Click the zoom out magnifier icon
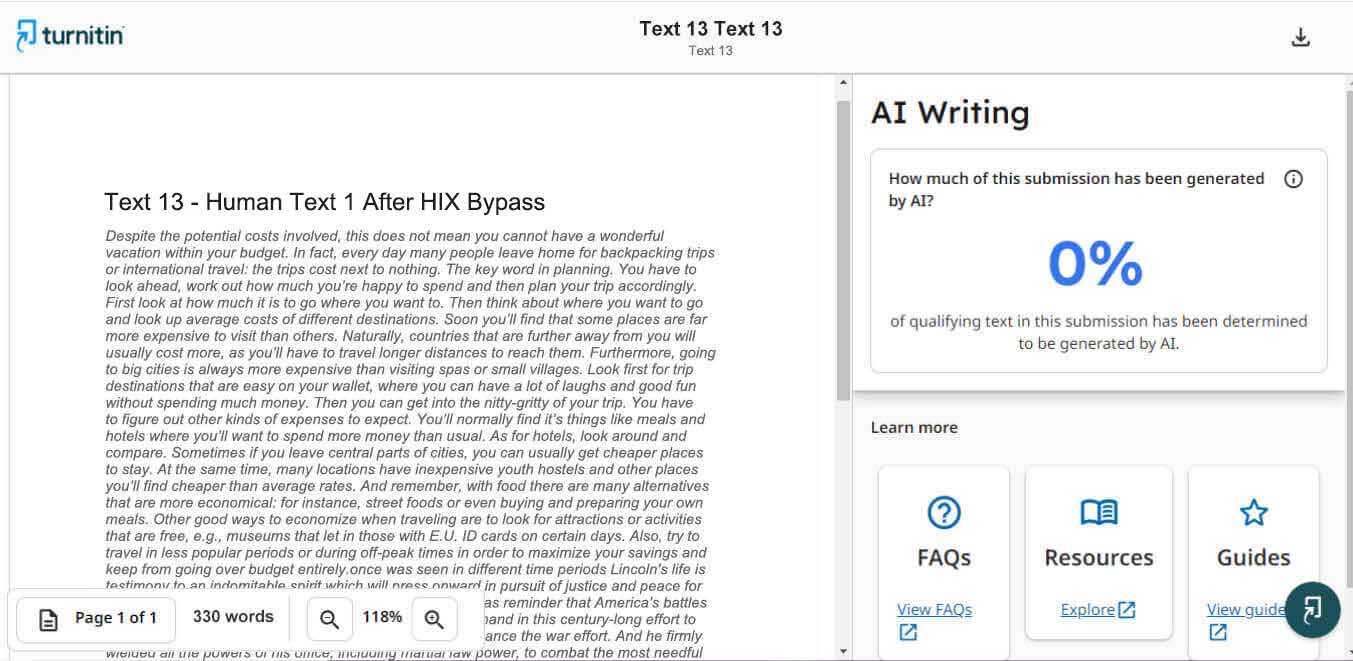The height and width of the screenshot is (661, 1353). click(x=329, y=619)
